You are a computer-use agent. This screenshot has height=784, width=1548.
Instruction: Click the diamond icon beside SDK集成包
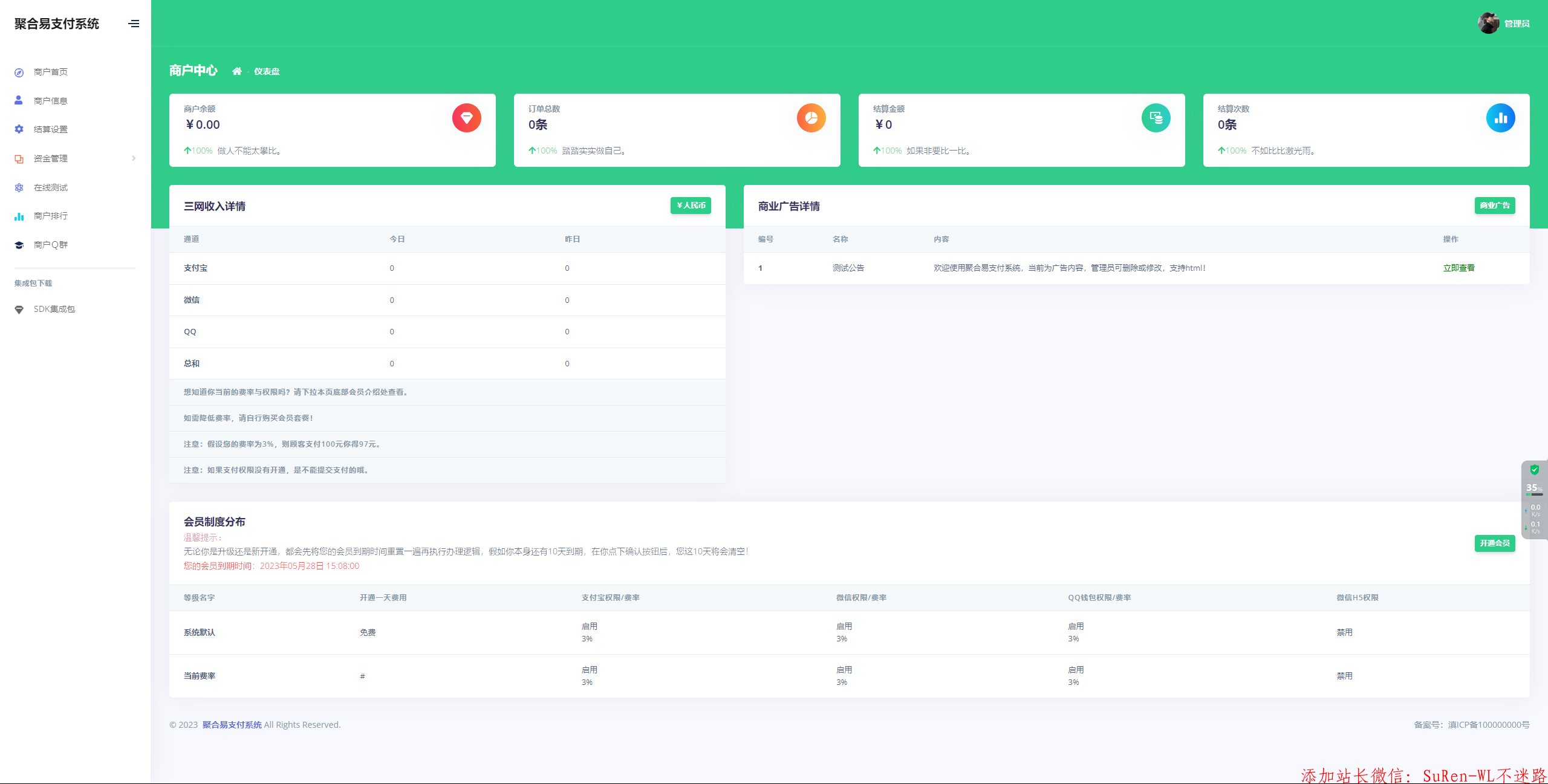tap(19, 309)
